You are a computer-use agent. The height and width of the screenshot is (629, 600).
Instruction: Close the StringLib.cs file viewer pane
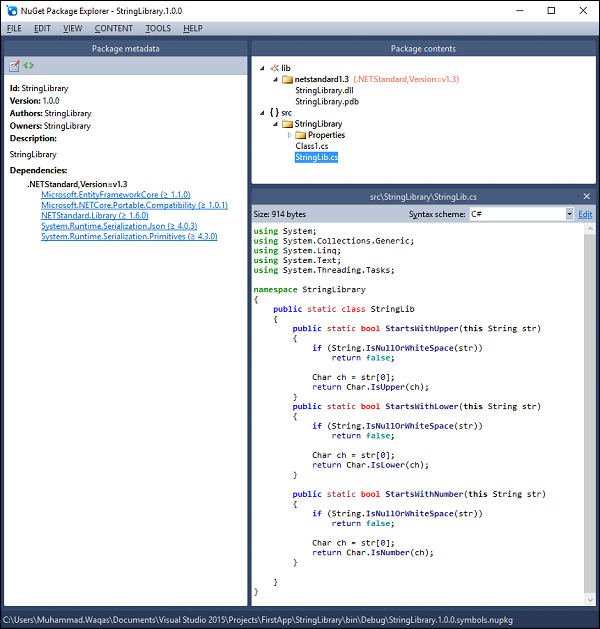click(587, 196)
